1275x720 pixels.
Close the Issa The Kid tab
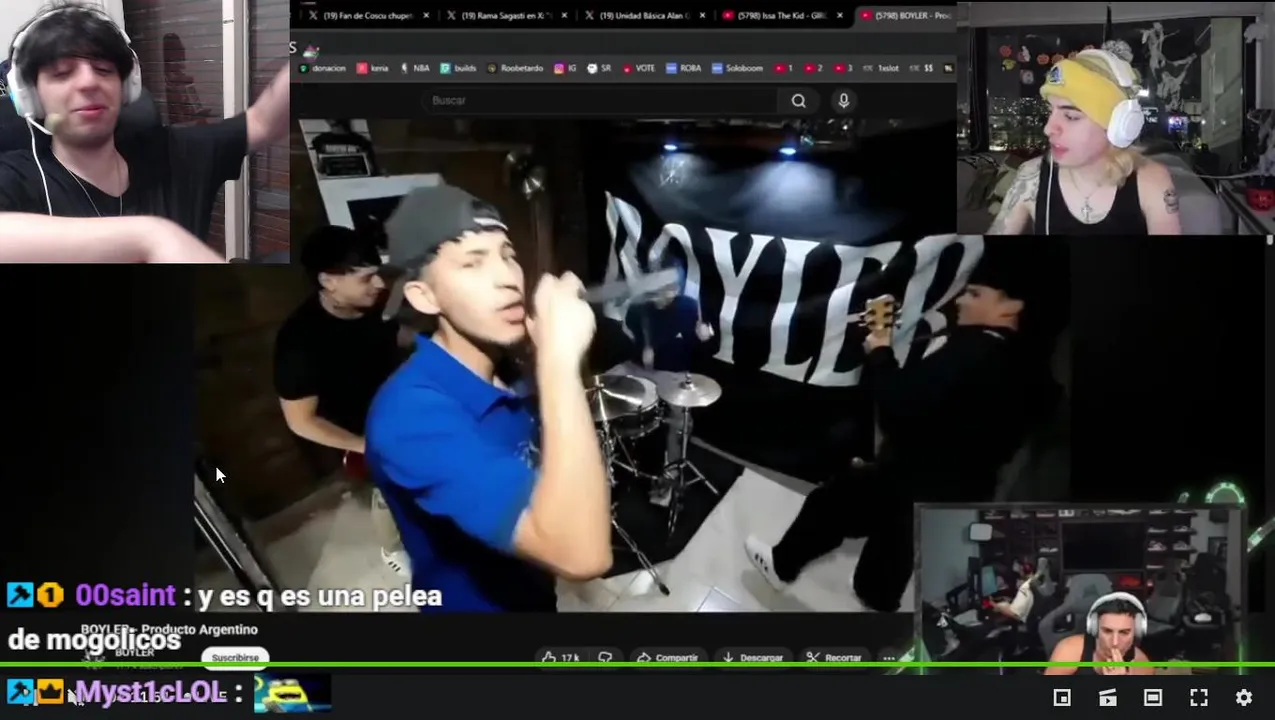tap(839, 15)
